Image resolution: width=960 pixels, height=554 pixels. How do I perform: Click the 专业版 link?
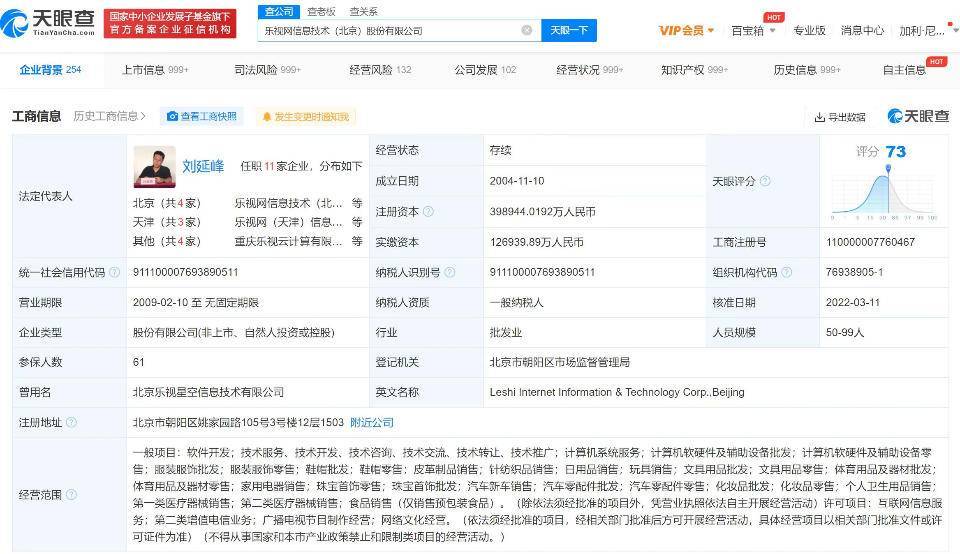809,30
